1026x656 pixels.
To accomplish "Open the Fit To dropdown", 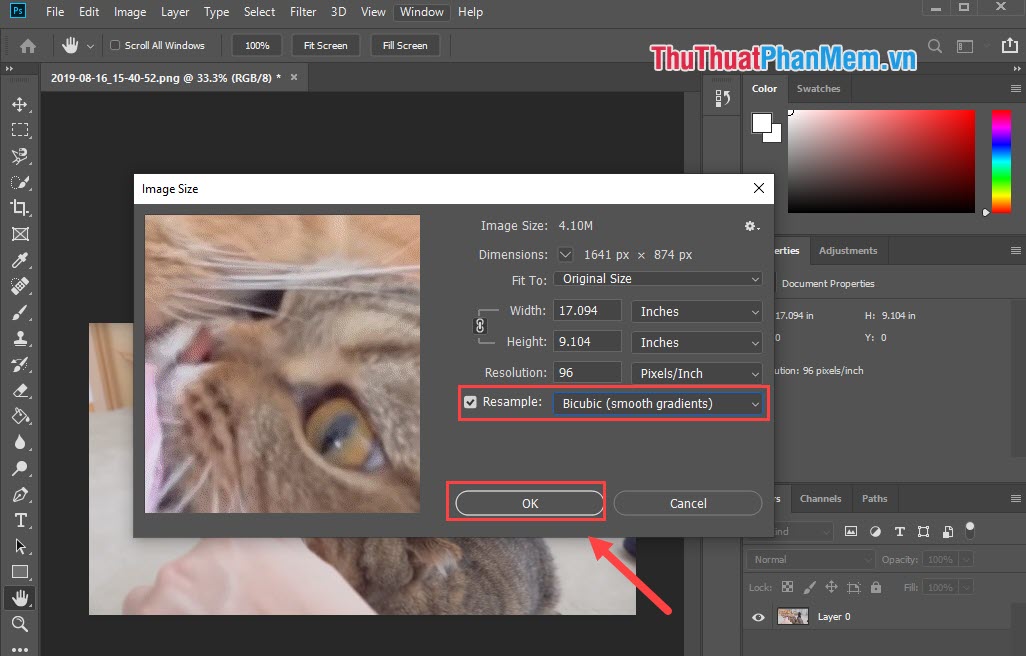I will [x=657, y=279].
